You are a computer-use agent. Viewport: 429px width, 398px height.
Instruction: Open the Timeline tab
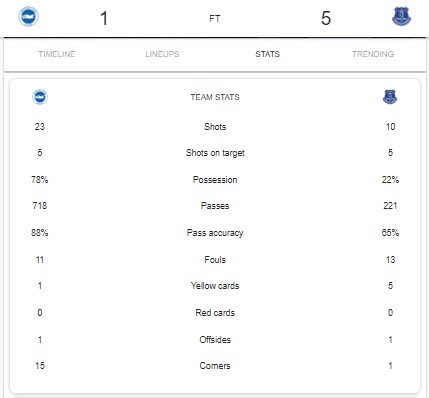pos(57,54)
